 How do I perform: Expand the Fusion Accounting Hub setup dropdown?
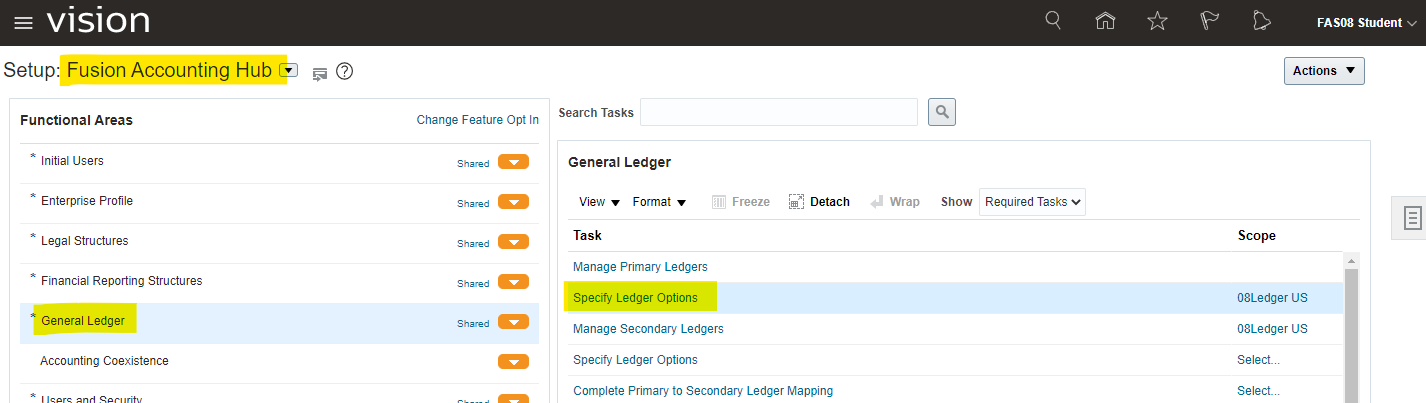tap(289, 71)
